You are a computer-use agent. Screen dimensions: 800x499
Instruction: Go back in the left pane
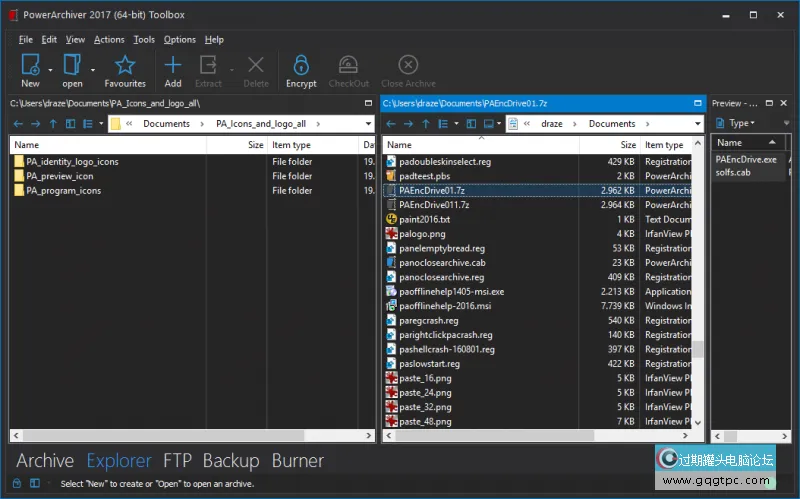[18, 124]
